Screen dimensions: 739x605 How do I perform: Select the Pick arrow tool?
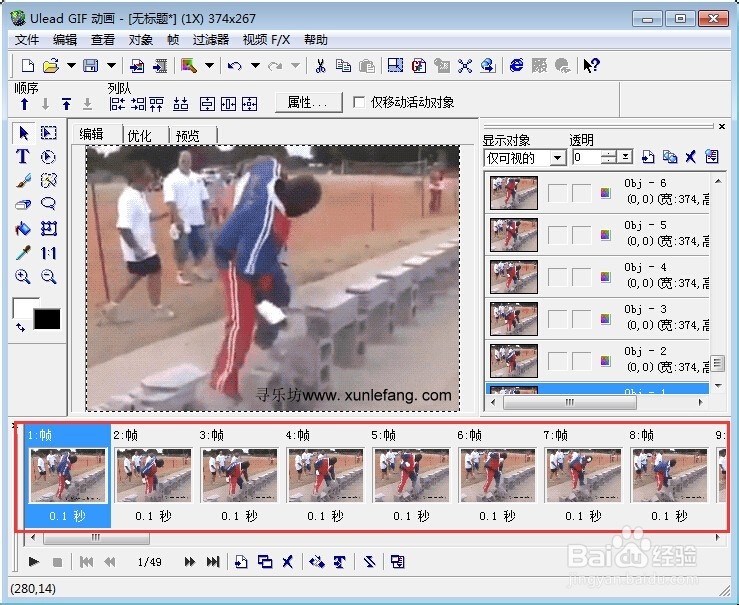[x=24, y=133]
